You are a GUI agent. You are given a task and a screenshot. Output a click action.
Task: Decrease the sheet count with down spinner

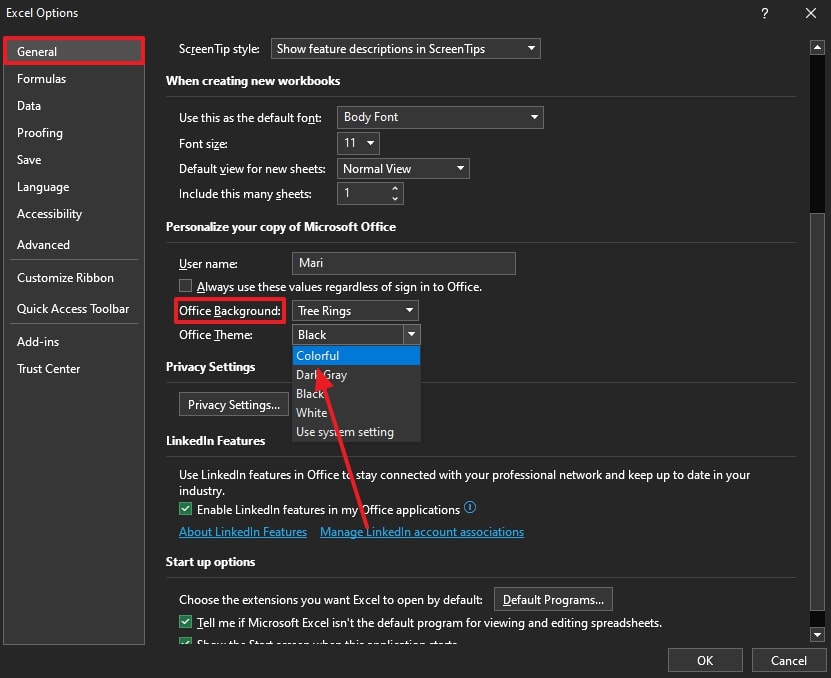(396, 198)
